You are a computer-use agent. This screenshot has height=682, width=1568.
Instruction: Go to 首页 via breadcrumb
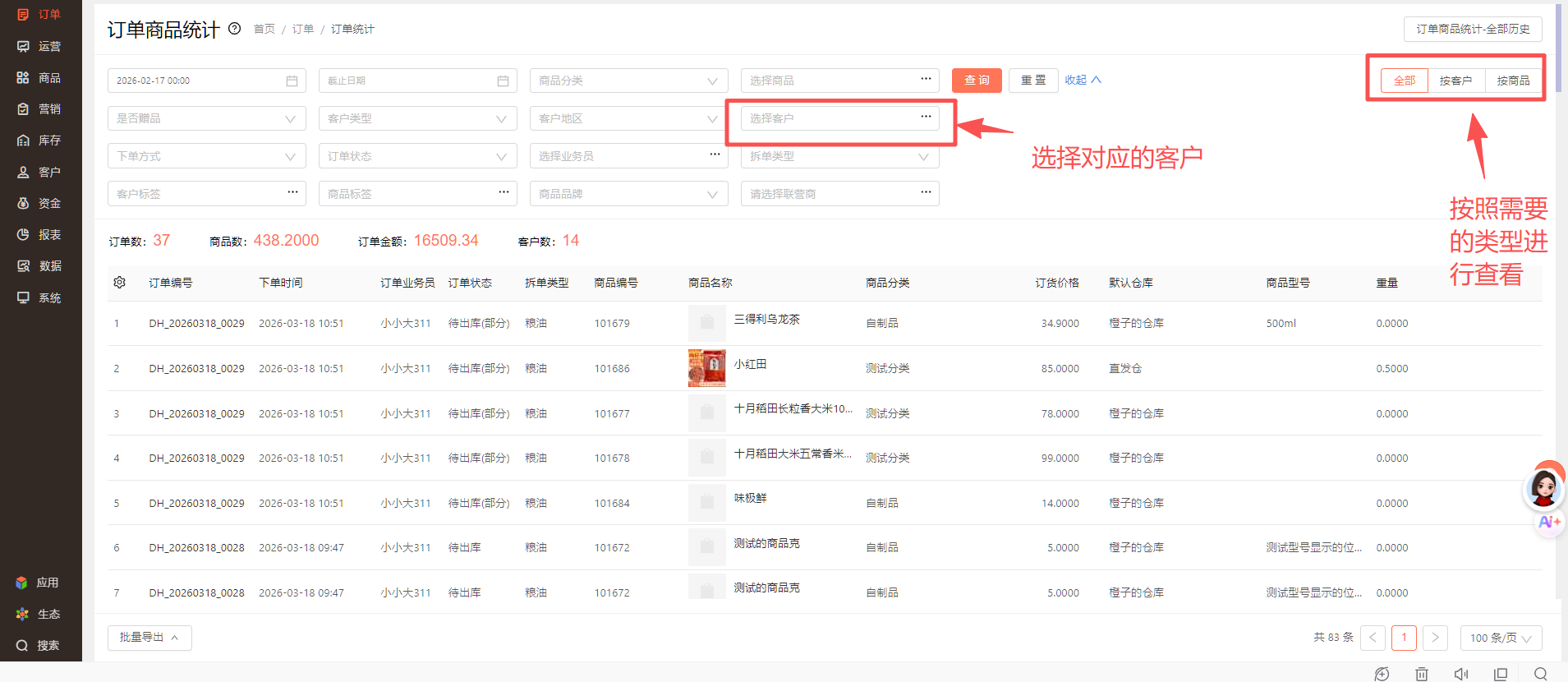[264, 30]
